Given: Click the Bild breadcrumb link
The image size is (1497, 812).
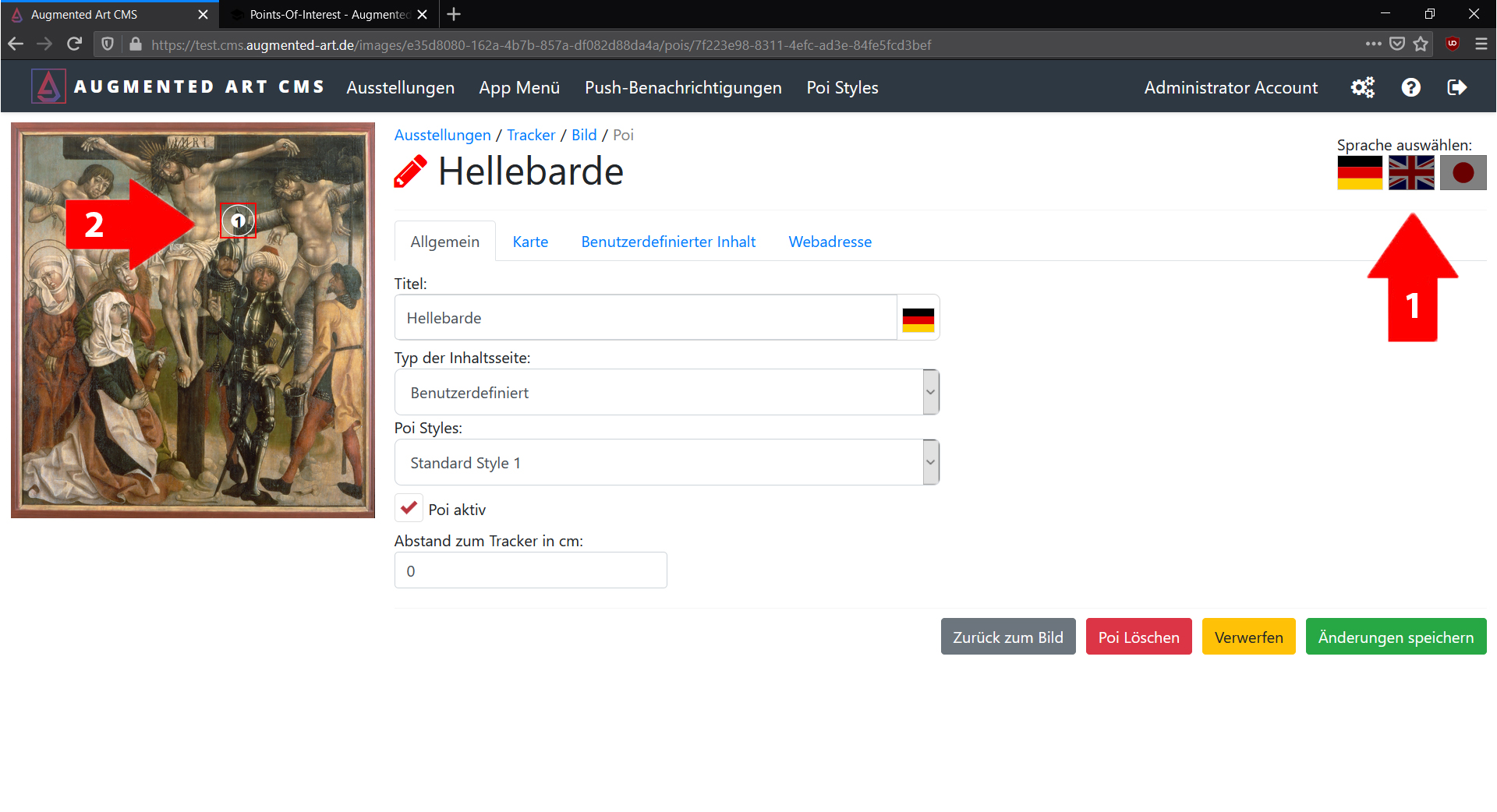Looking at the screenshot, I should 584,135.
